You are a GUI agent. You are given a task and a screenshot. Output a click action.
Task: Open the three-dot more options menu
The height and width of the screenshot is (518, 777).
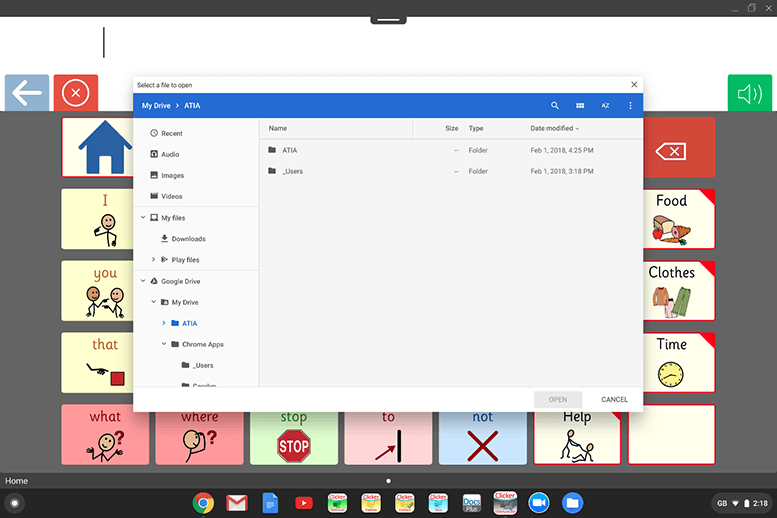pyautogui.click(x=630, y=105)
